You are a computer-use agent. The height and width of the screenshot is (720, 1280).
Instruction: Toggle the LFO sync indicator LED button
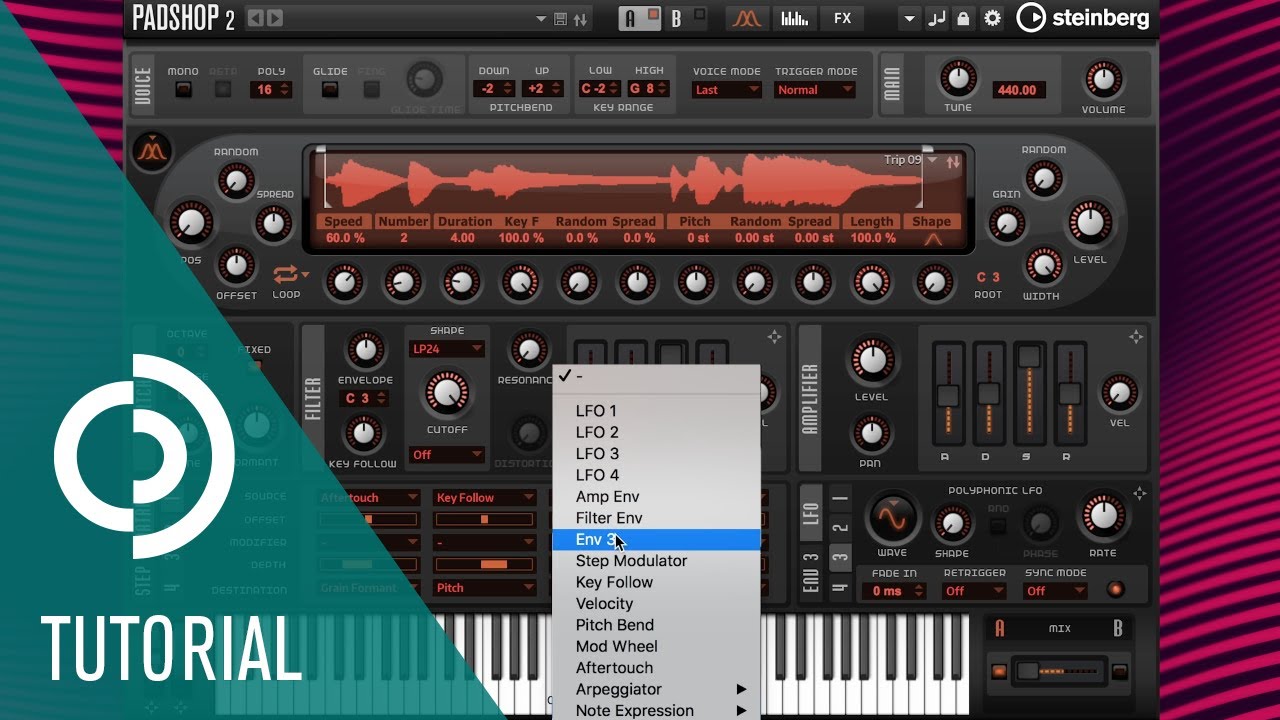pos(1116,590)
